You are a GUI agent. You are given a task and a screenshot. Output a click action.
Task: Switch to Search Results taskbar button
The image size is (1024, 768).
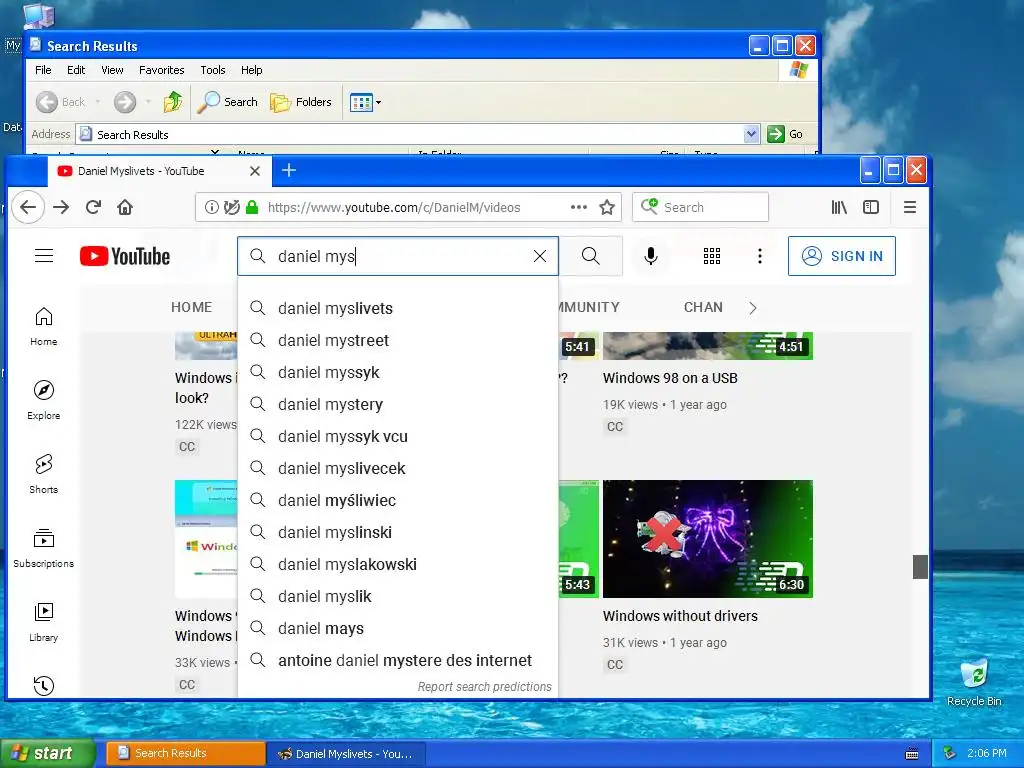(185, 753)
